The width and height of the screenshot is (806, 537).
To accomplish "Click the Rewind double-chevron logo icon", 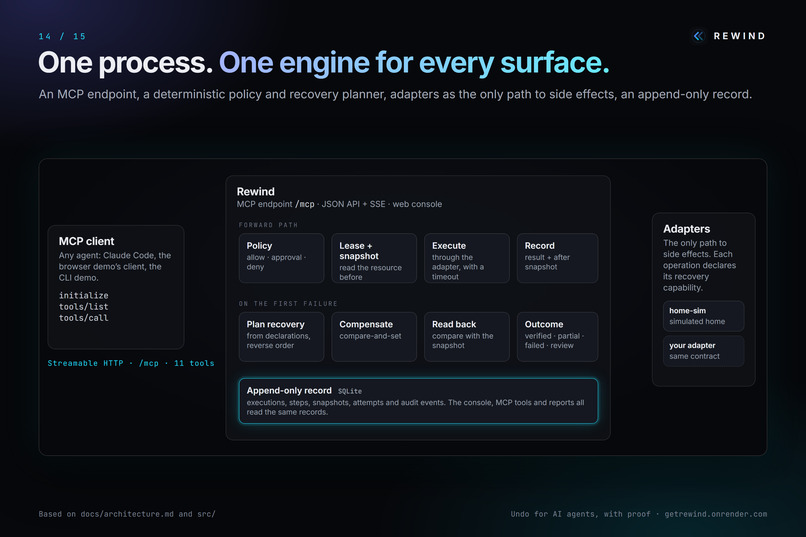I will point(698,36).
